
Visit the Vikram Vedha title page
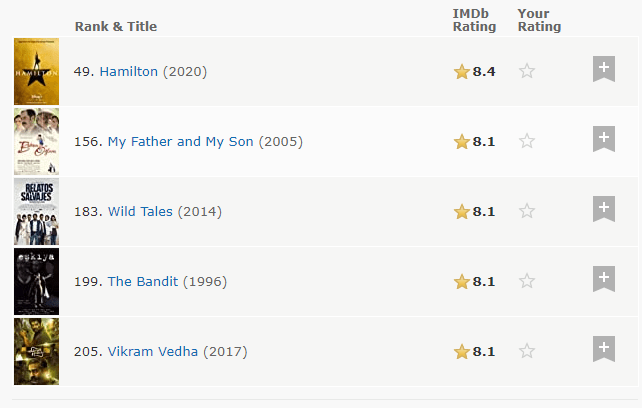pos(153,352)
